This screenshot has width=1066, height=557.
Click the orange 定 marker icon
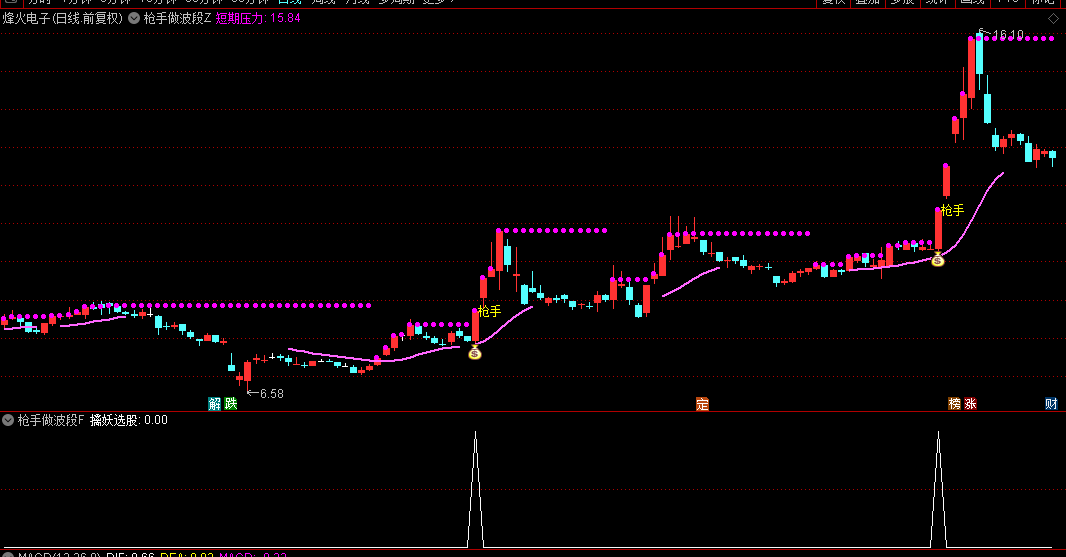[x=702, y=404]
